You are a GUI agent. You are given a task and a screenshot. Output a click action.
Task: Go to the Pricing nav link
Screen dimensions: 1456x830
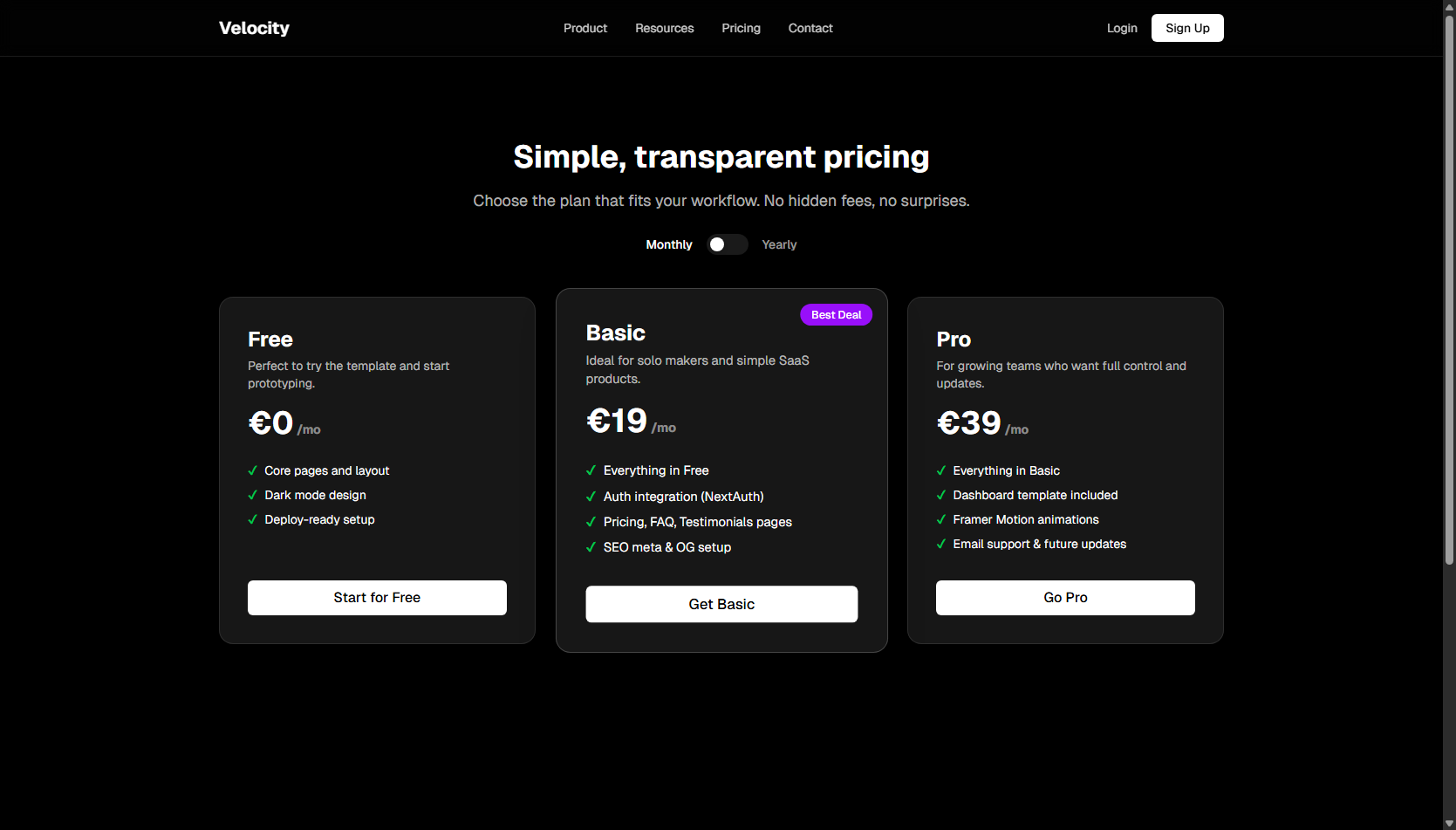point(741,28)
